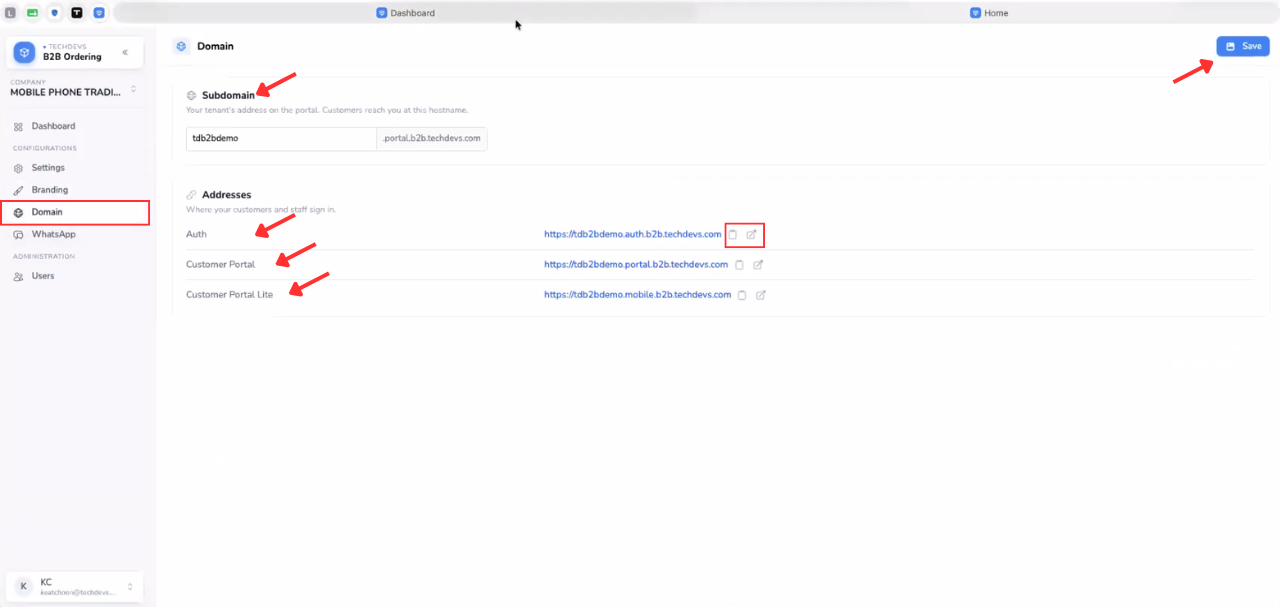Open the Customer Portal address externally
The height and width of the screenshot is (609, 1280).
758,265
